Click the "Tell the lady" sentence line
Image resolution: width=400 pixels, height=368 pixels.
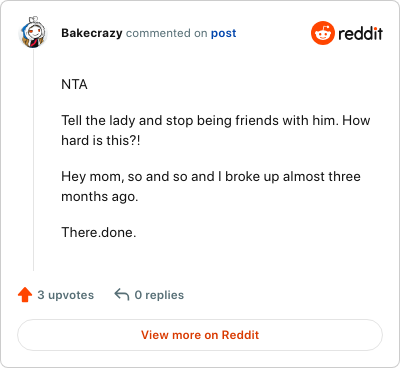(216, 120)
